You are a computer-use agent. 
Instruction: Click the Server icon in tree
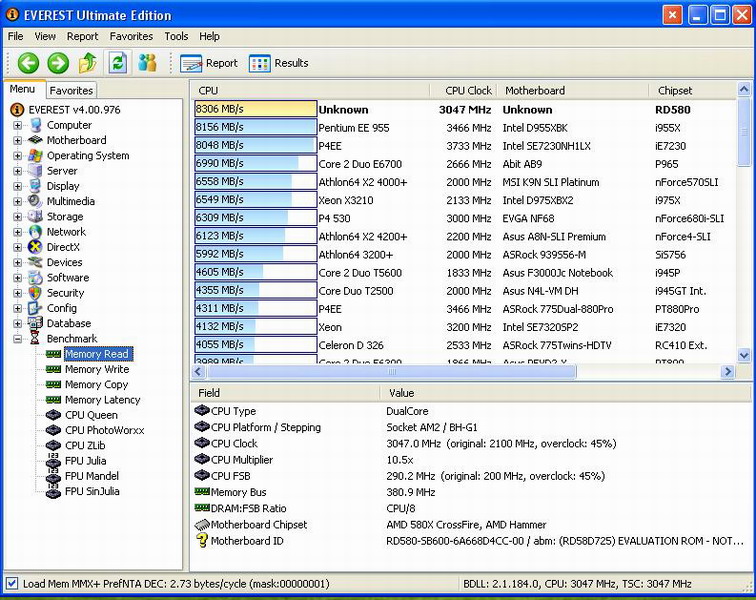[35, 171]
